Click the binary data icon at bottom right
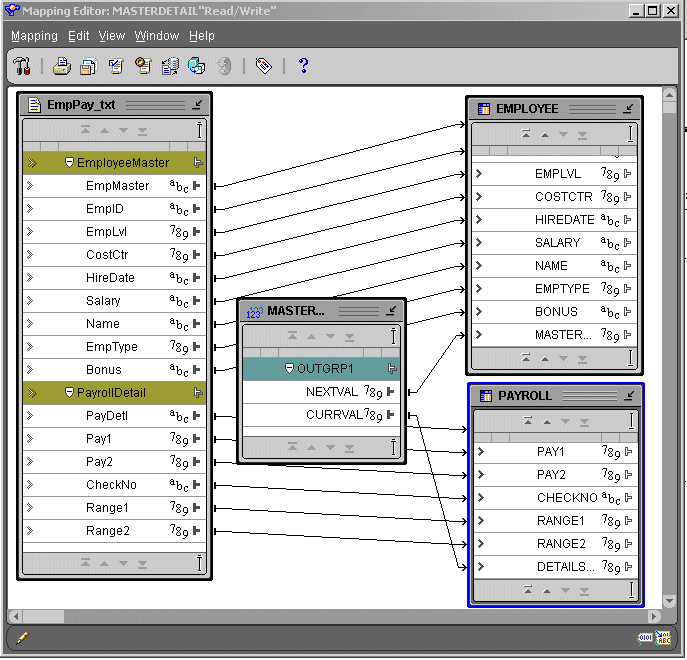This screenshot has width=687, height=660. [646, 638]
